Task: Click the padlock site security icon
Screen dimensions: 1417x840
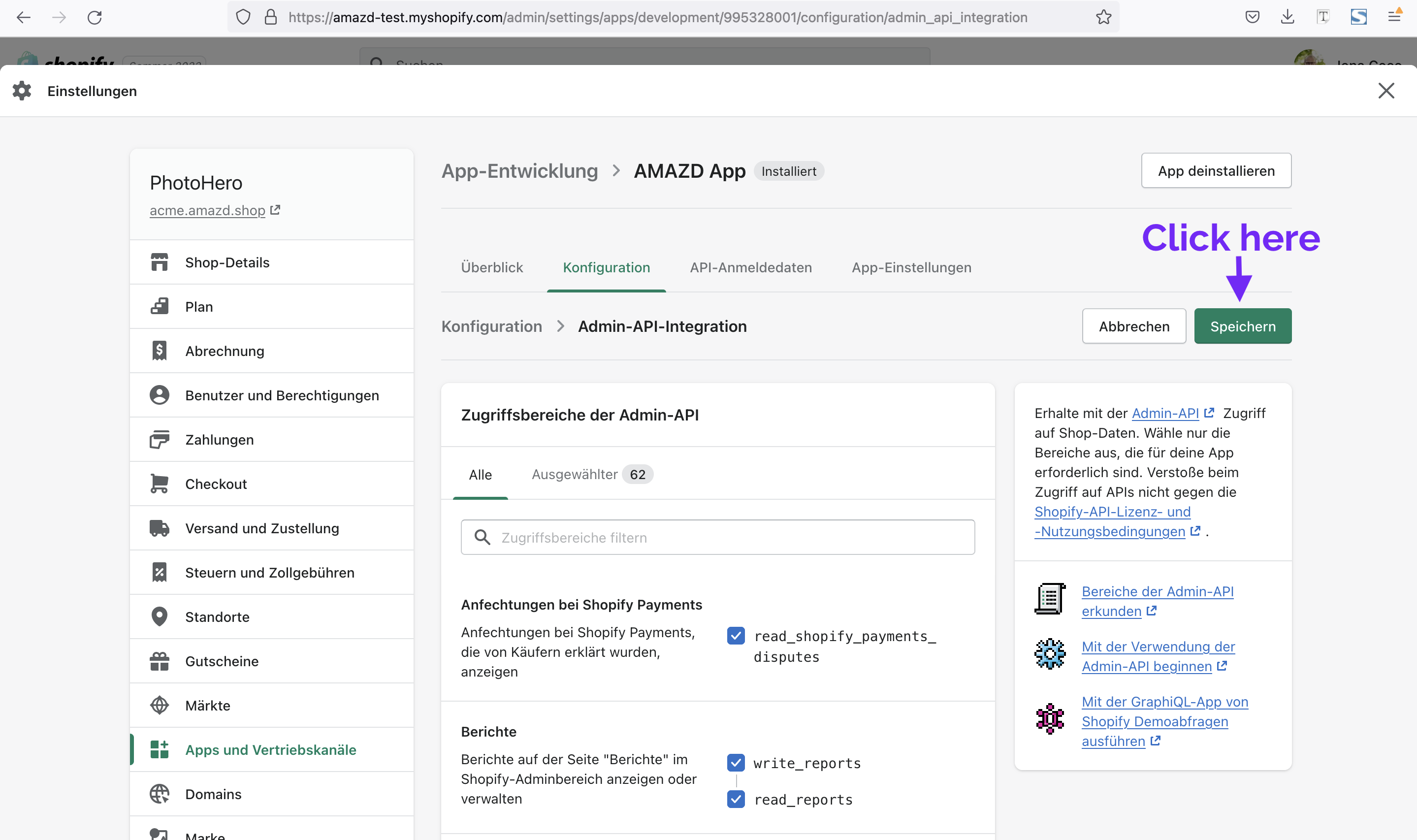Action: click(271, 18)
